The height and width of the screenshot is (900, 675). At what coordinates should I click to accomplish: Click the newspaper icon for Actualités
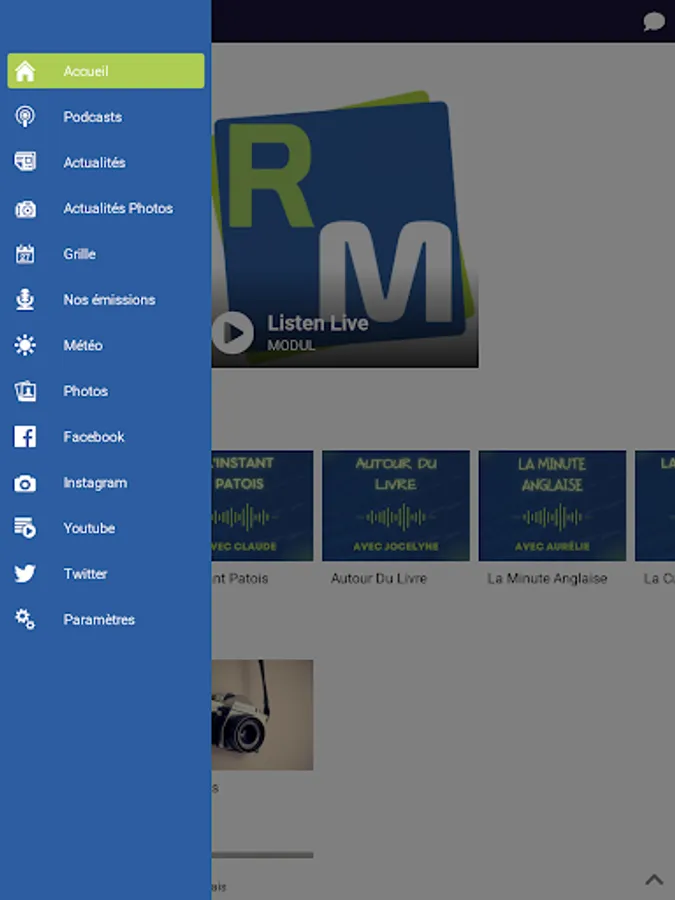25,162
